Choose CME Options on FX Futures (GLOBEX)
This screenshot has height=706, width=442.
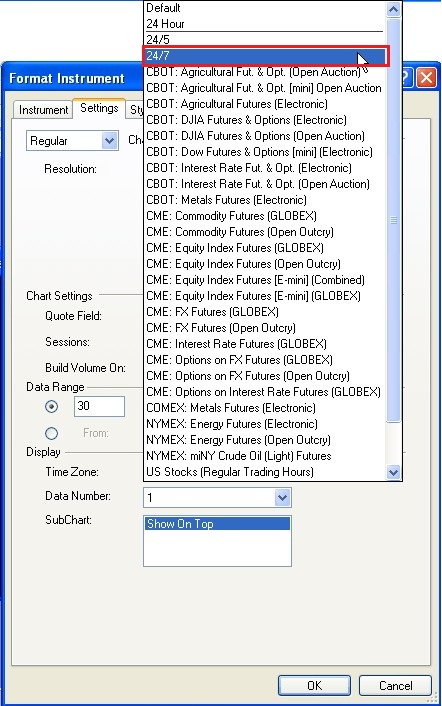[265, 360]
